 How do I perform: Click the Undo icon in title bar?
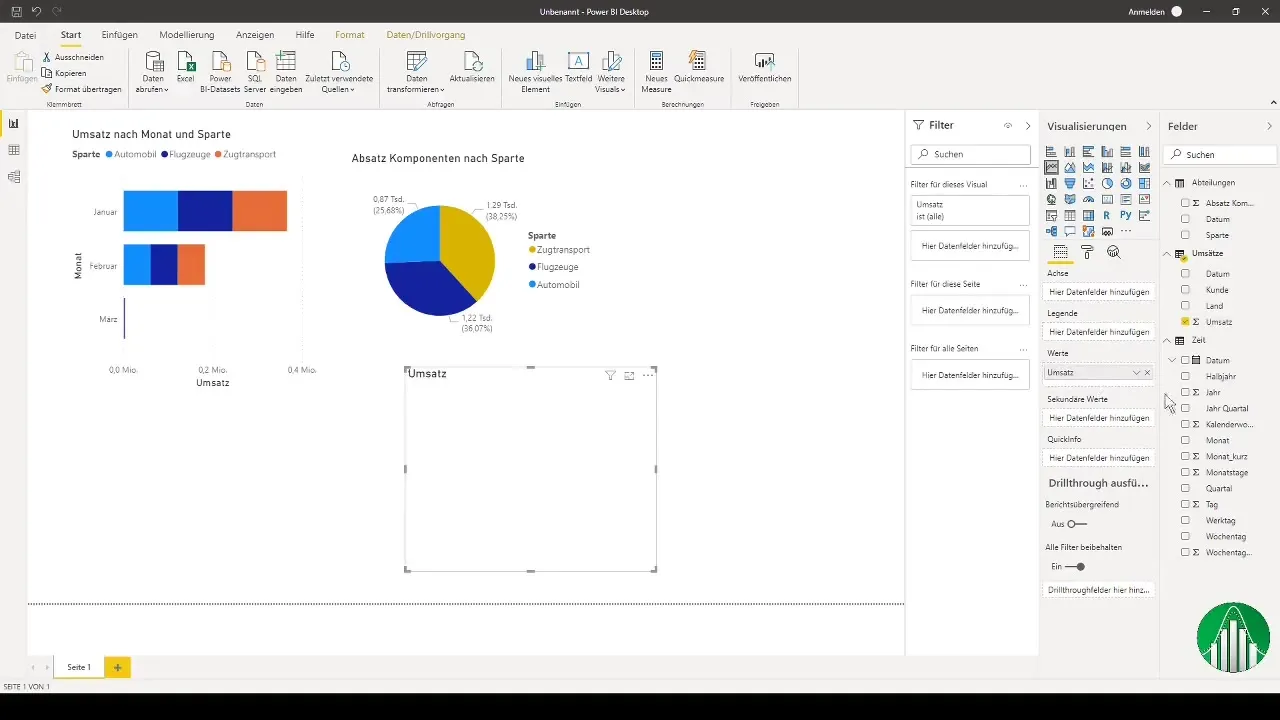point(36,11)
